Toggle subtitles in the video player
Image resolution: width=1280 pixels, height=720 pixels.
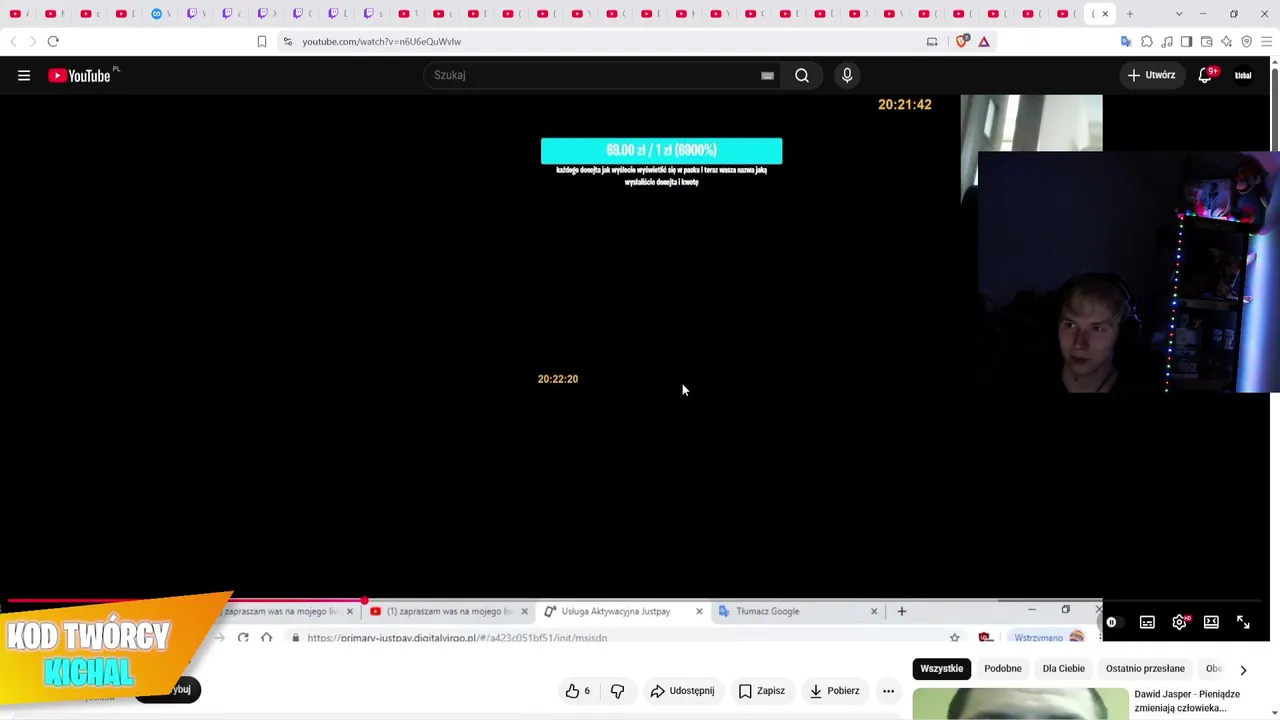(x=1147, y=622)
